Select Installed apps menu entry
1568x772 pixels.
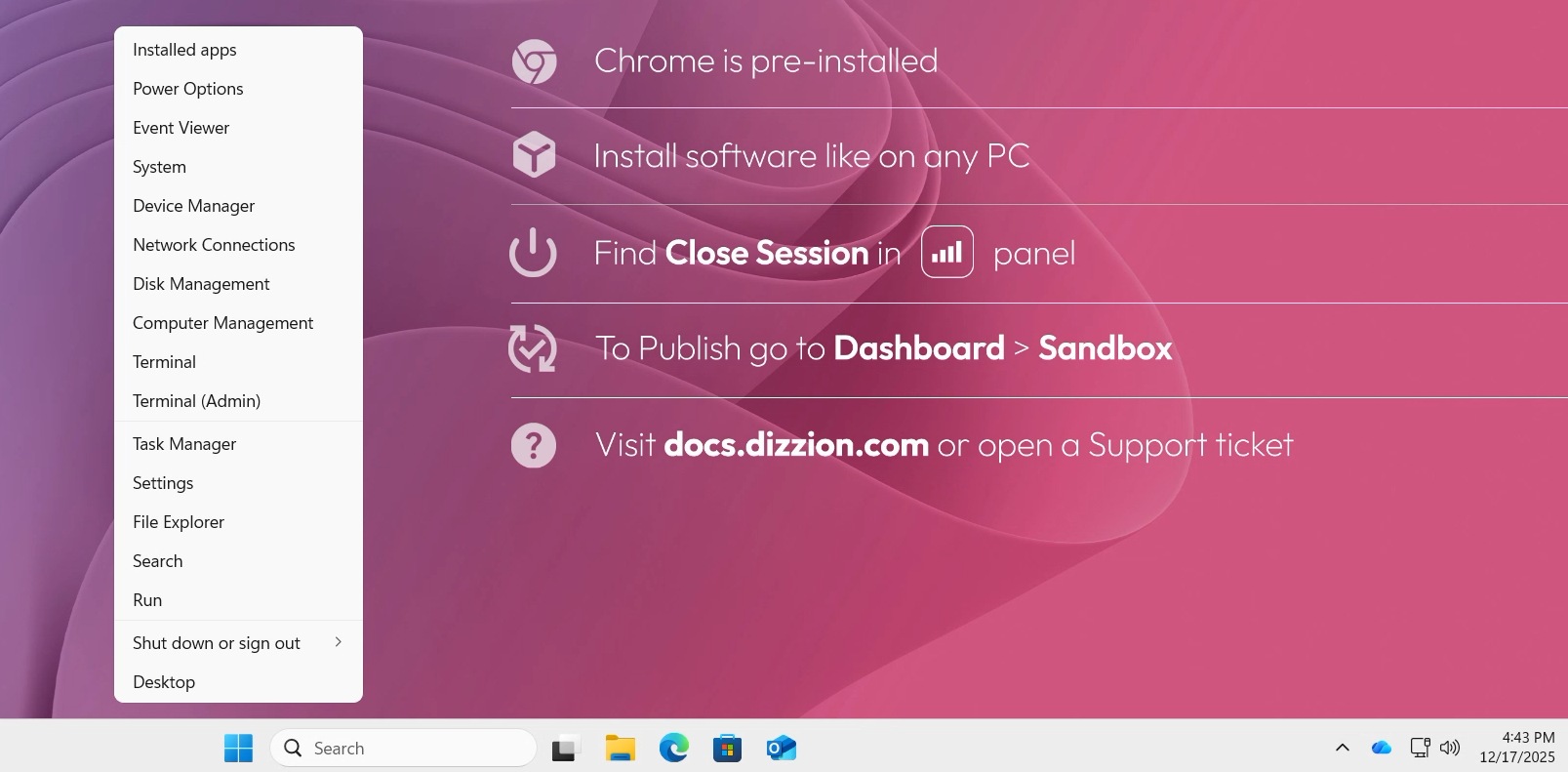[238, 50]
